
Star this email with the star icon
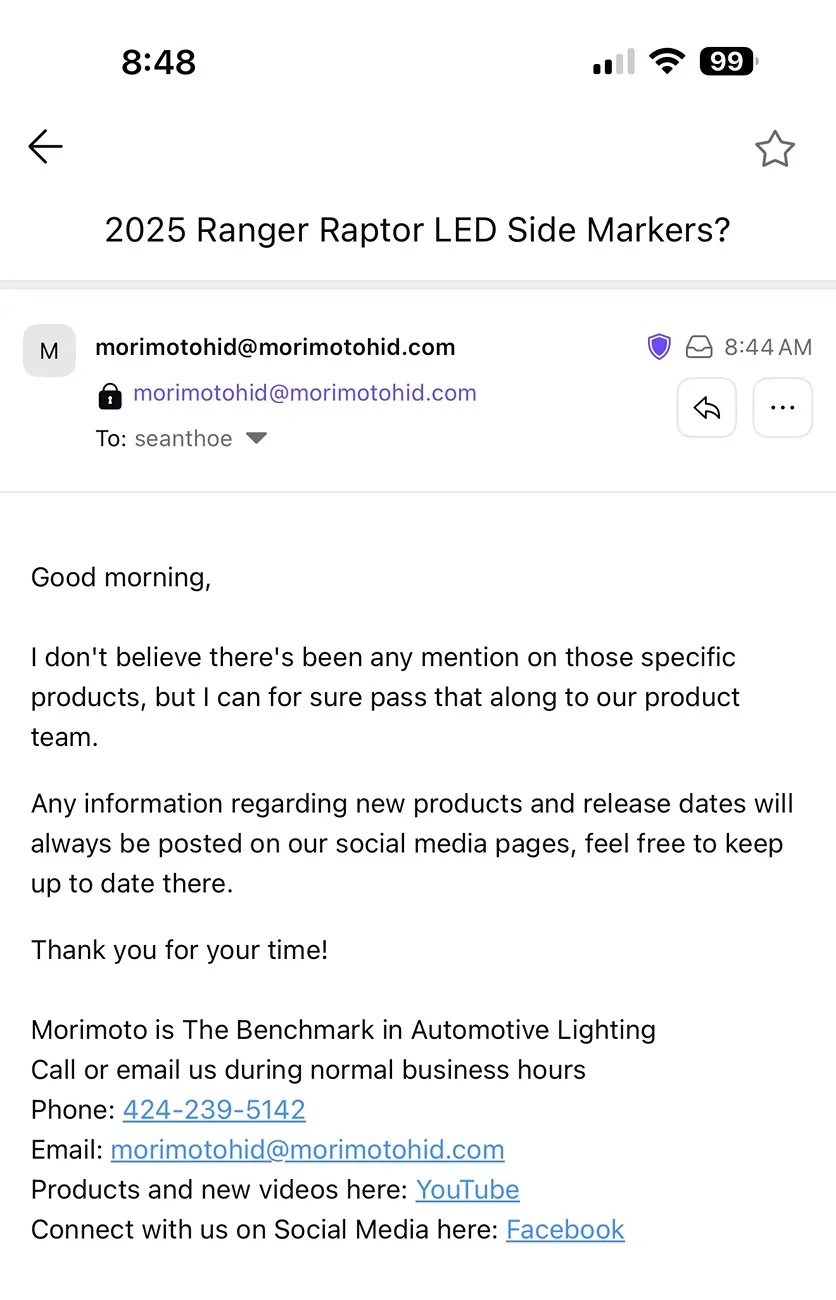(x=774, y=149)
